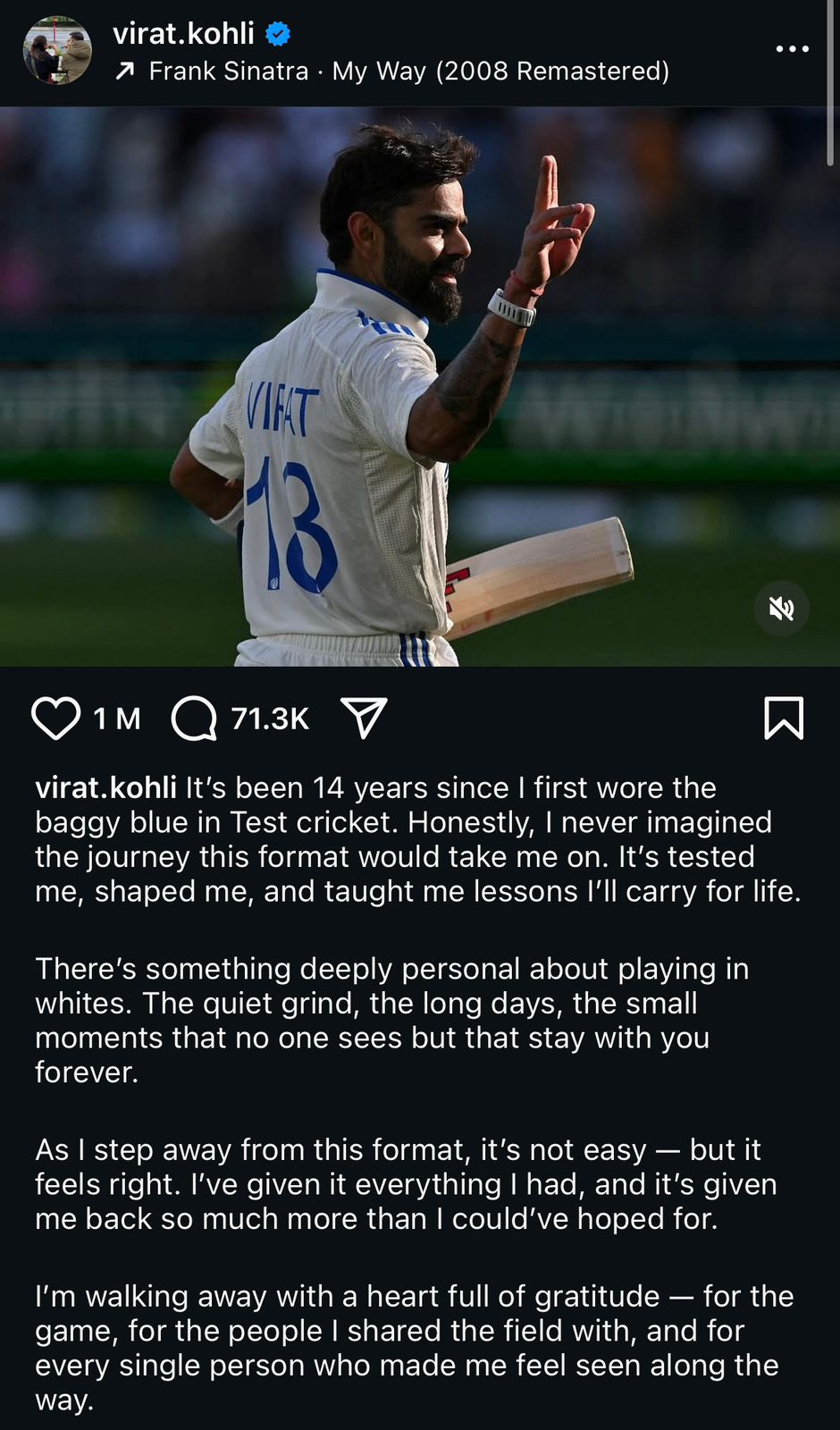Viewport: 840px width, 1430px height.
Task: Open comments via the speech bubble icon
Action: [x=194, y=719]
